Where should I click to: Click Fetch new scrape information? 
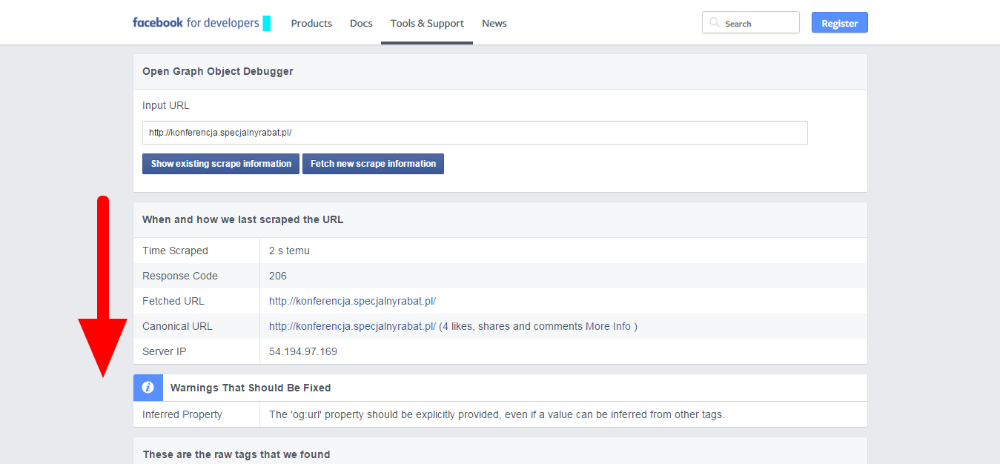(x=373, y=163)
